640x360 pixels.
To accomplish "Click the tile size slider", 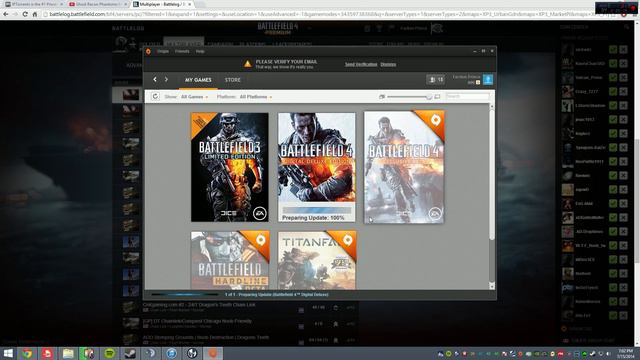I will tap(409, 97).
